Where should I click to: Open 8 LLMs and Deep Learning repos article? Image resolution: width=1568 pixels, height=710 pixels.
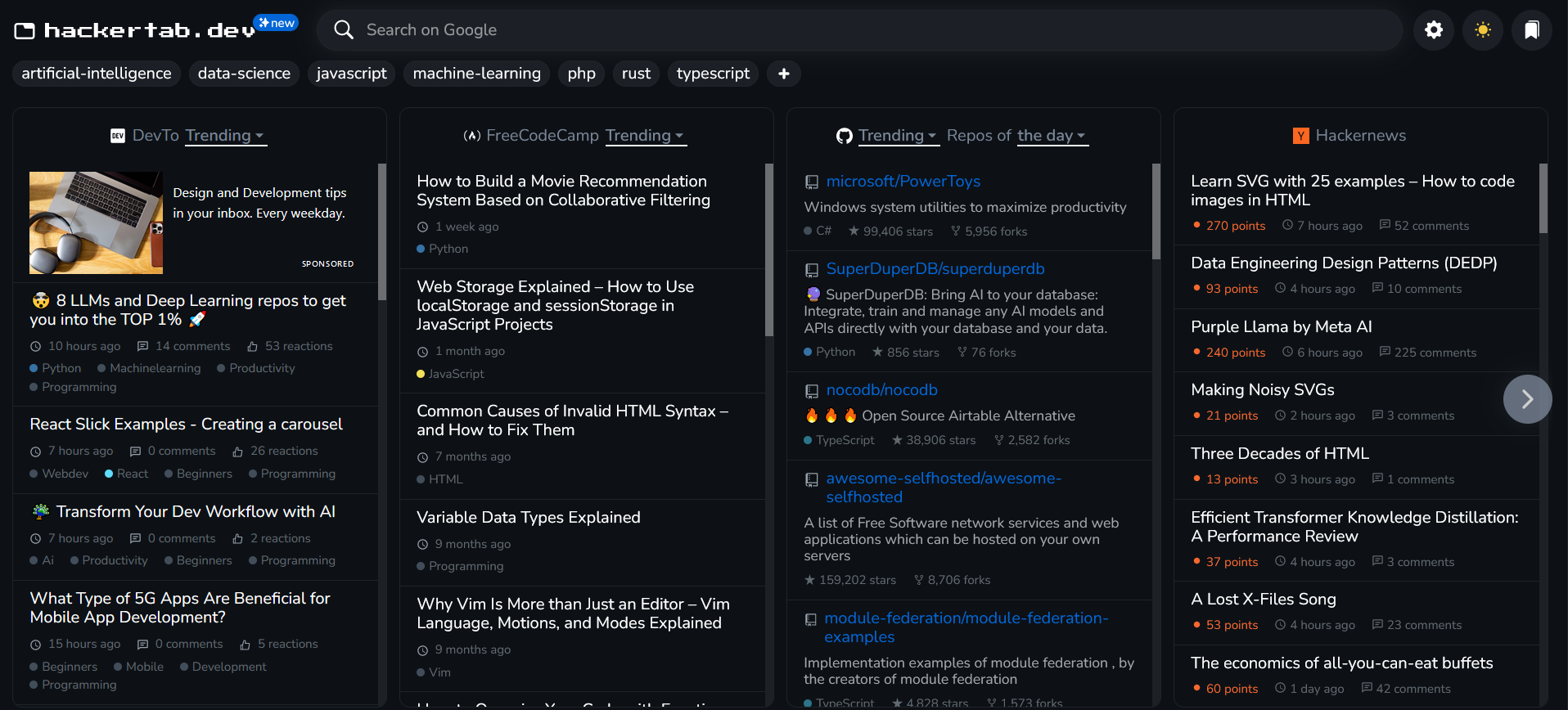pos(188,310)
